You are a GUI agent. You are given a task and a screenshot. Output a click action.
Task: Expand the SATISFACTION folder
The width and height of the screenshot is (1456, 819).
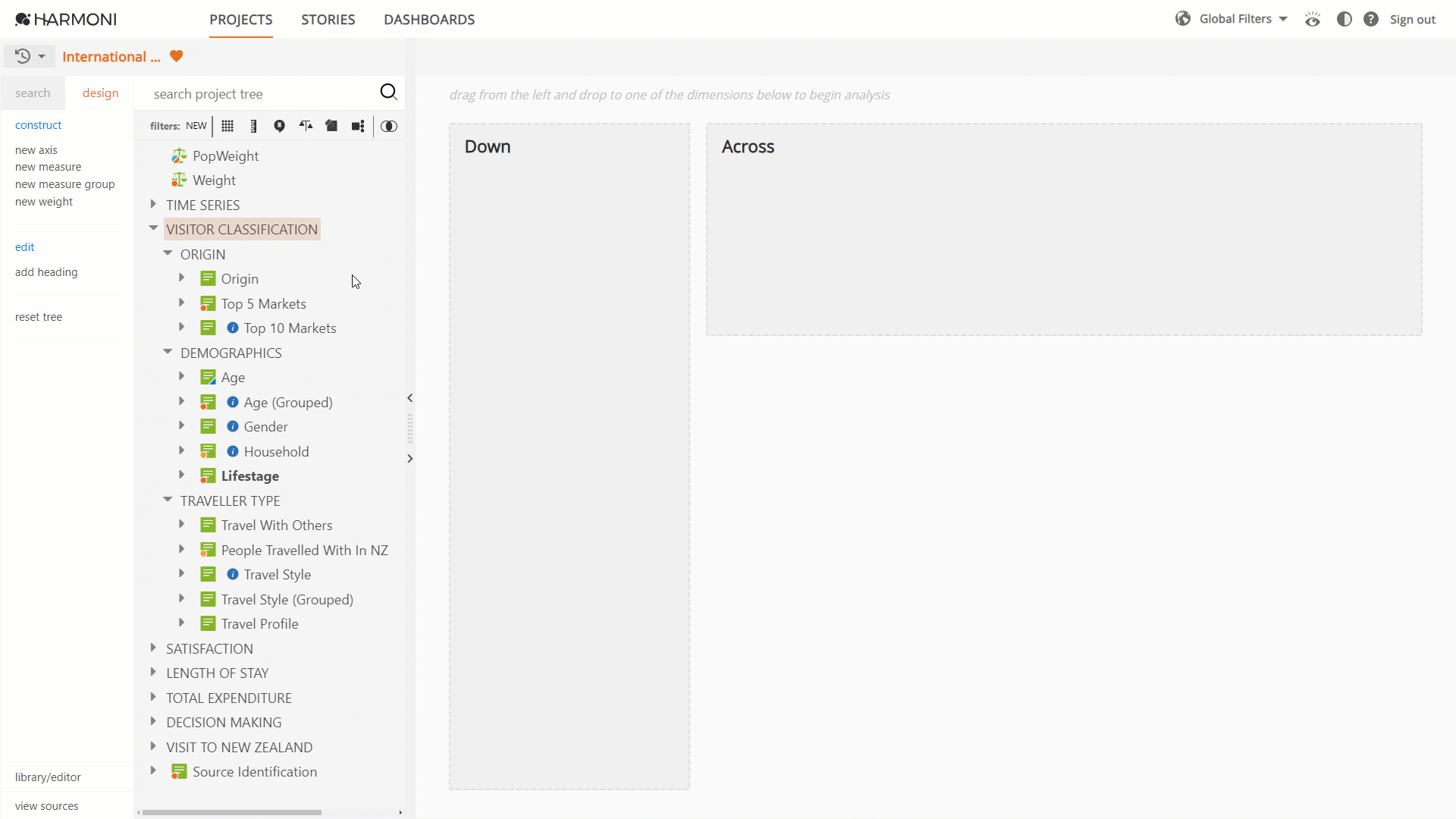[153, 648]
